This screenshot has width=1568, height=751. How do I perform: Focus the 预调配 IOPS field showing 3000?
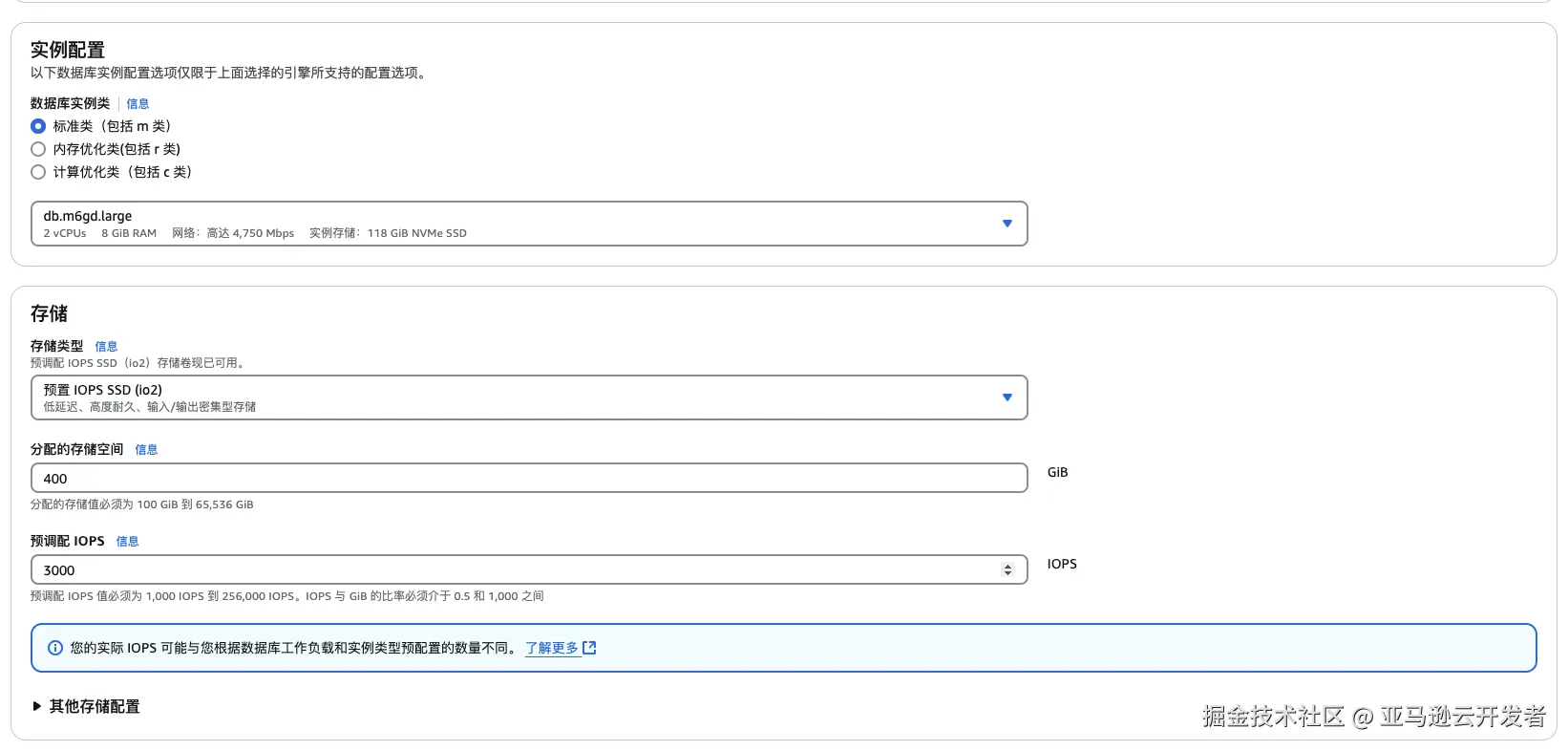[516, 570]
